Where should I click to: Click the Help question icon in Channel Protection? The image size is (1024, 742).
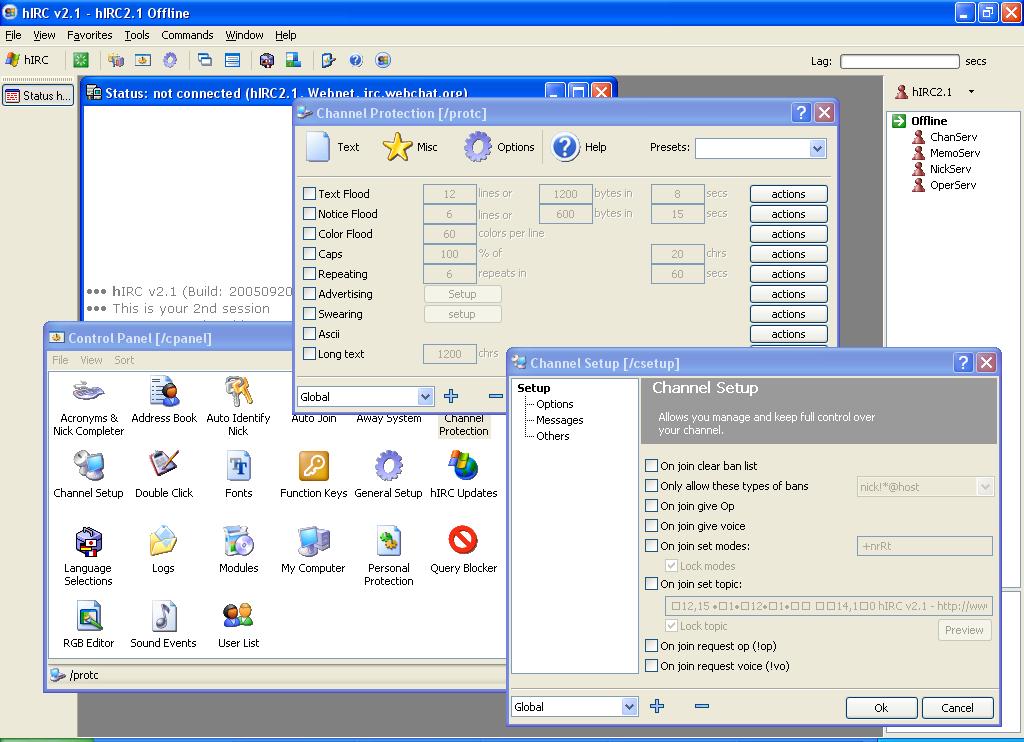[565, 147]
